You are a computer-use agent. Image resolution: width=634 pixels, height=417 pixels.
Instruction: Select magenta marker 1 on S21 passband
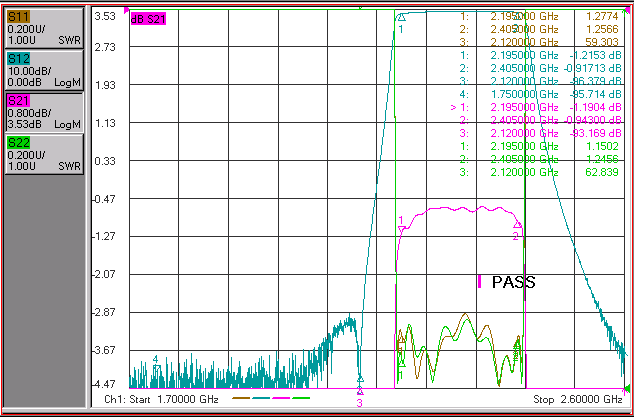[x=401, y=230]
